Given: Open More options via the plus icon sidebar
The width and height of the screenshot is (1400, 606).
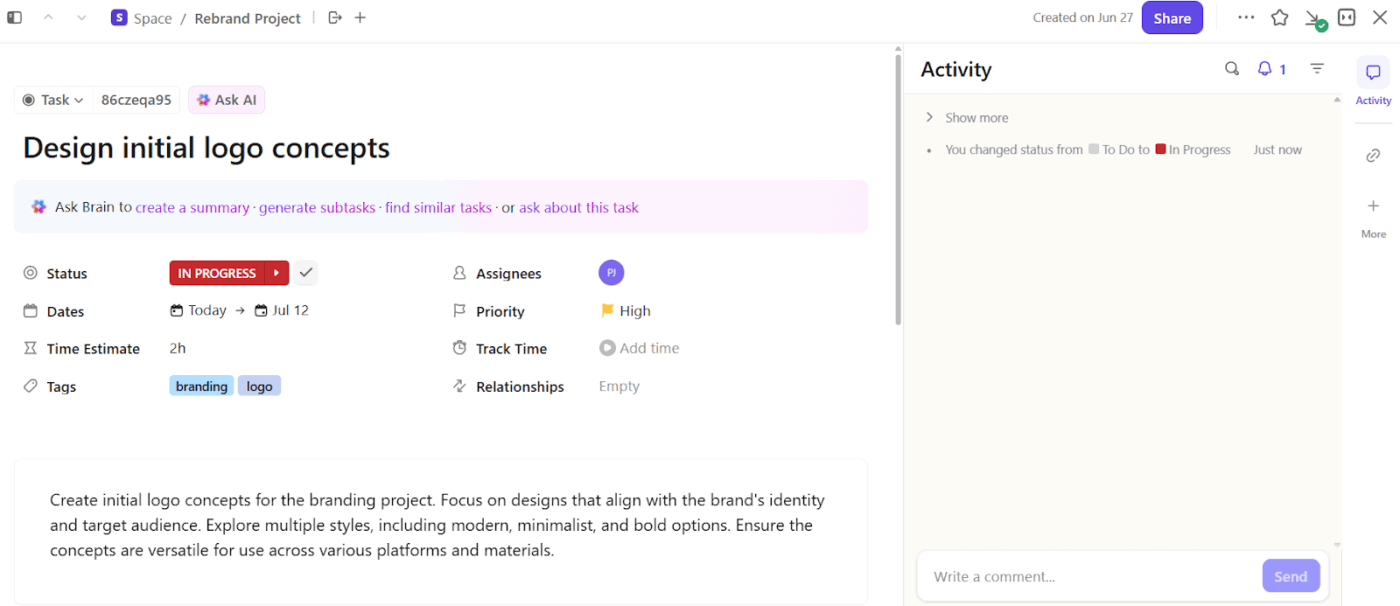Looking at the screenshot, I should [1372, 207].
